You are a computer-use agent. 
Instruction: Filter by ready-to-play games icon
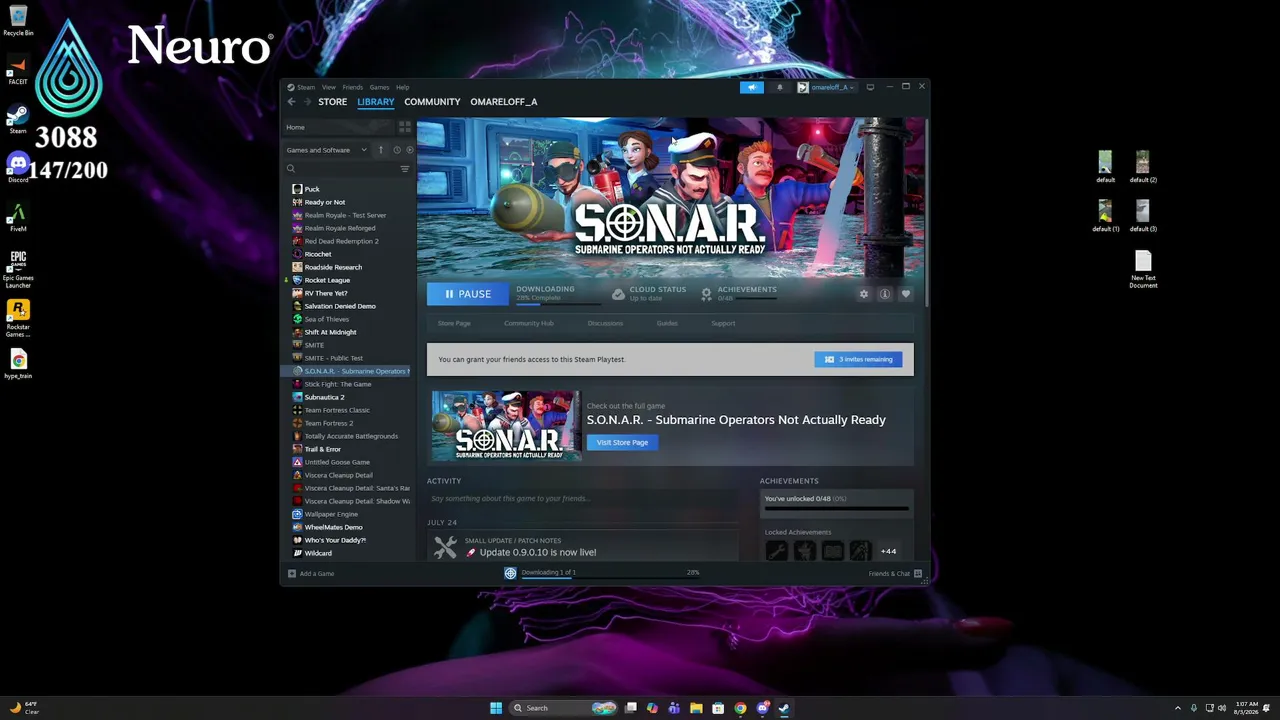[x=409, y=150]
